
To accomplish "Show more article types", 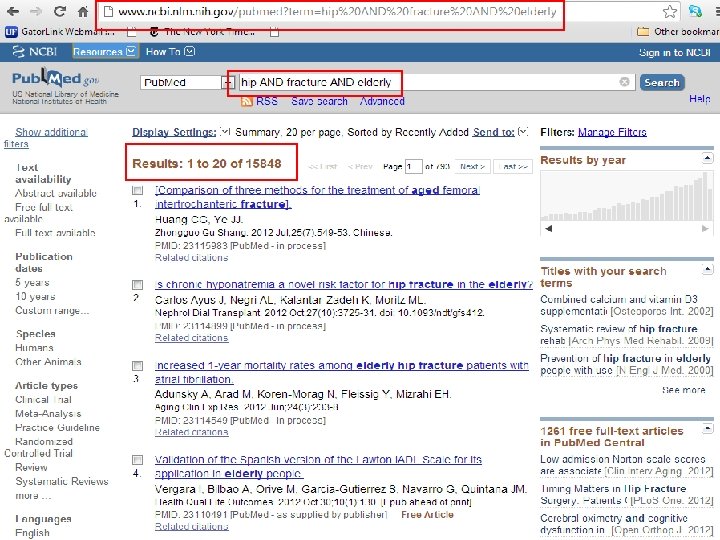I will pyautogui.click(x=32, y=495).
